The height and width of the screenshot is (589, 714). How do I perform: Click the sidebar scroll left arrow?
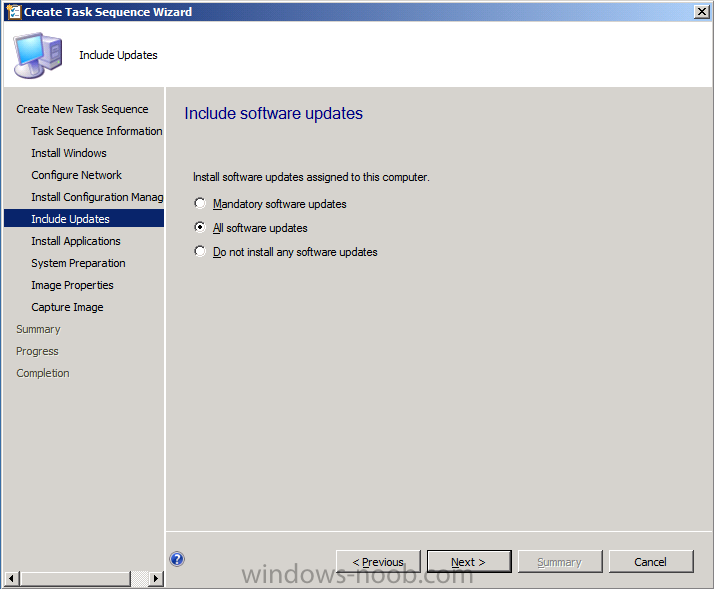(11, 579)
